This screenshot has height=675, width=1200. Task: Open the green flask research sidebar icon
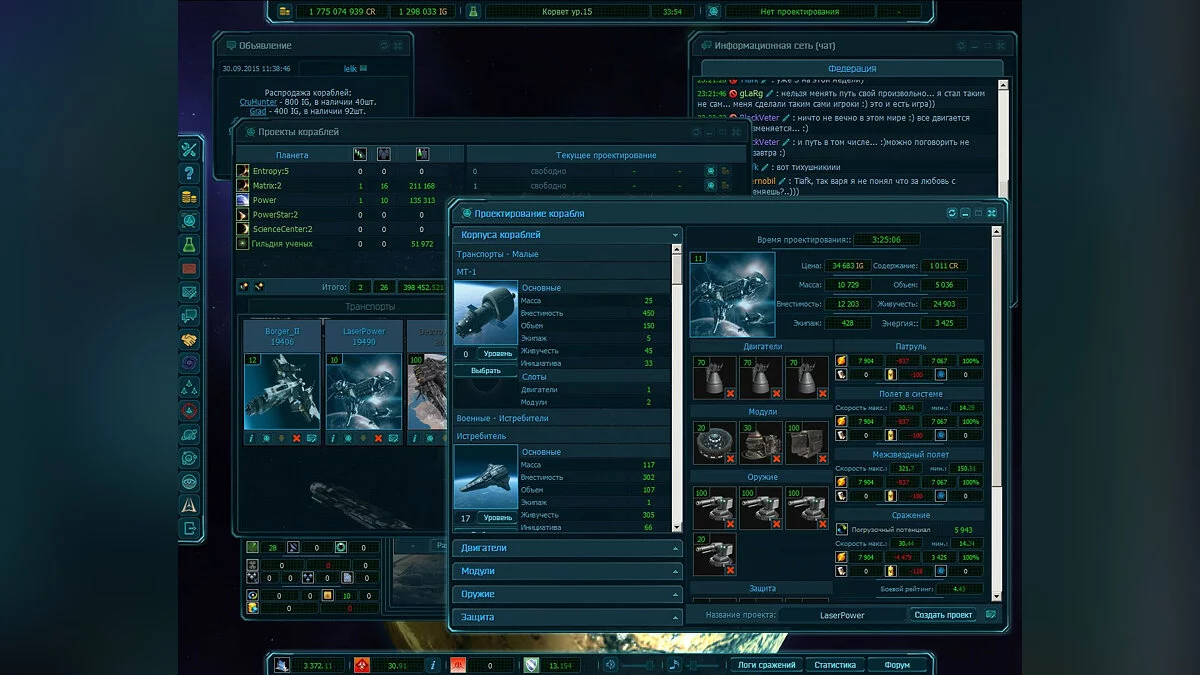pos(189,245)
